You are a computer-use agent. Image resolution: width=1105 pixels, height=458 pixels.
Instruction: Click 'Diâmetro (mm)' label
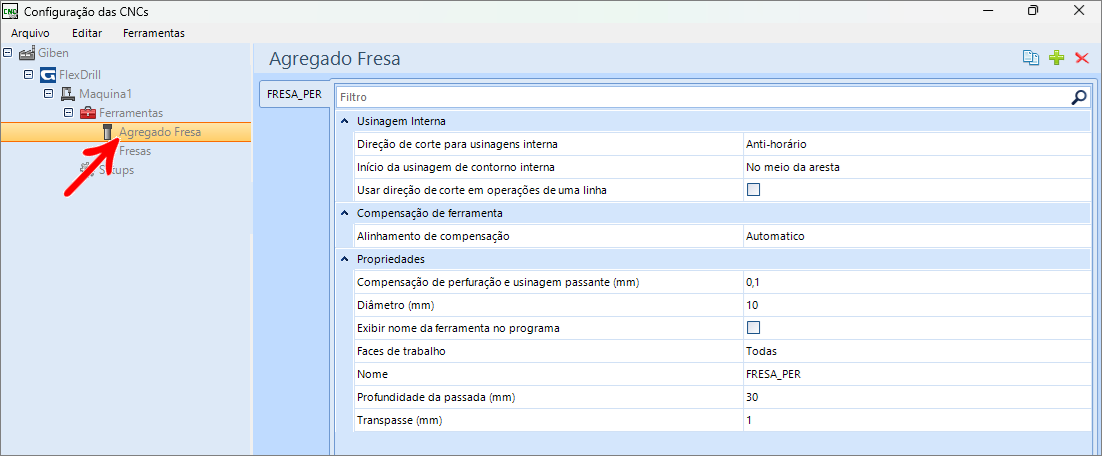coord(395,305)
